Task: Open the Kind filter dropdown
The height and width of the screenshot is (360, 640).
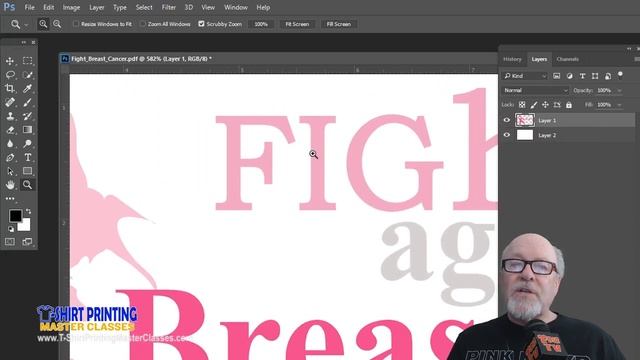Action: pos(525,76)
